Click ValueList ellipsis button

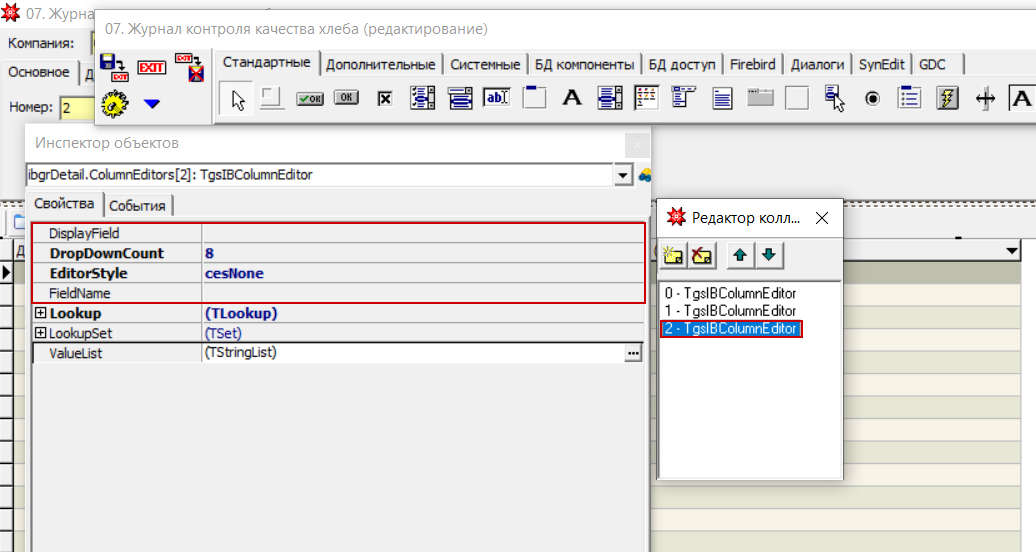(632, 353)
